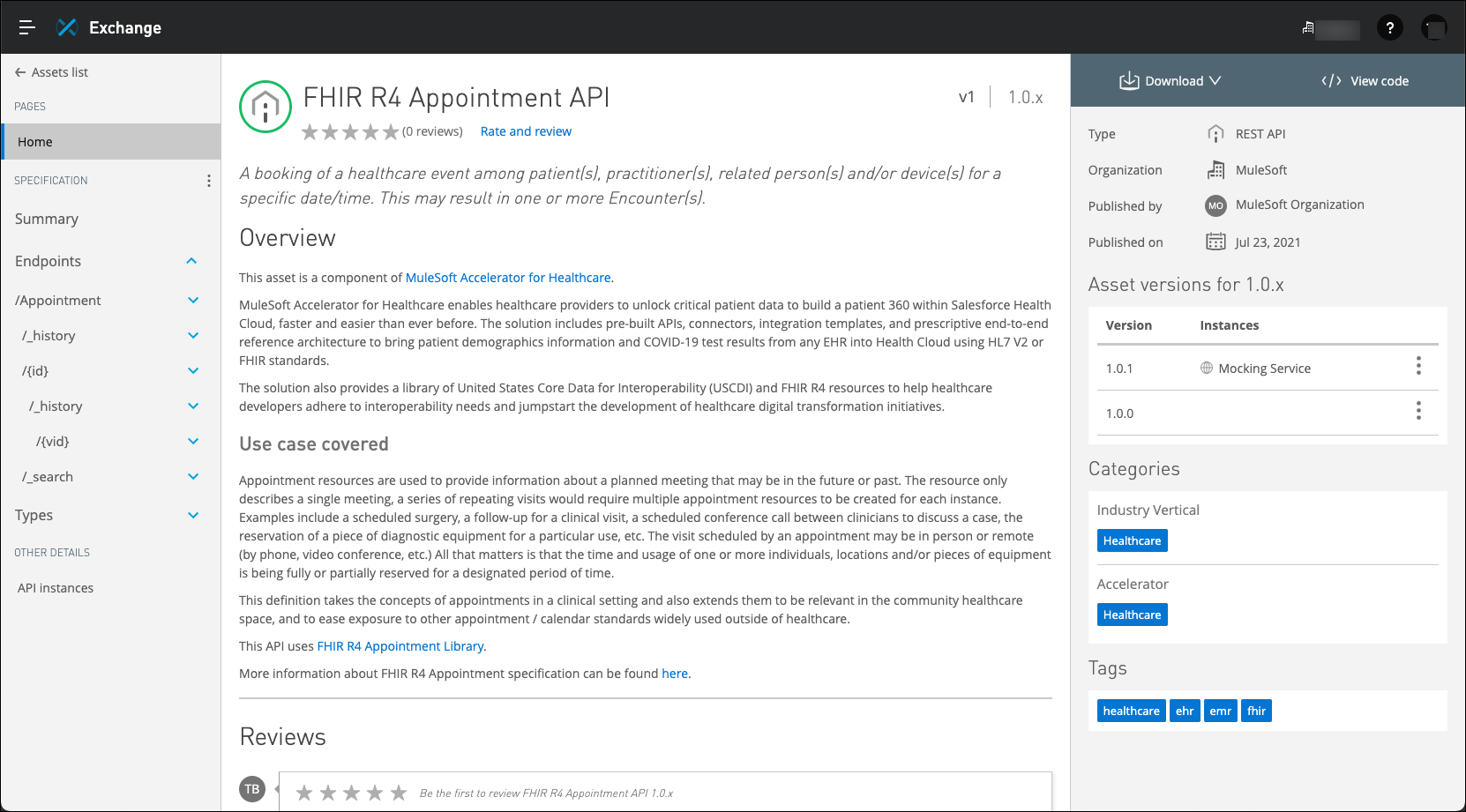Viewport: 1466px width, 812px height.
Task: Click the 1.0.x version label
Action: (x=1026, y=97)
